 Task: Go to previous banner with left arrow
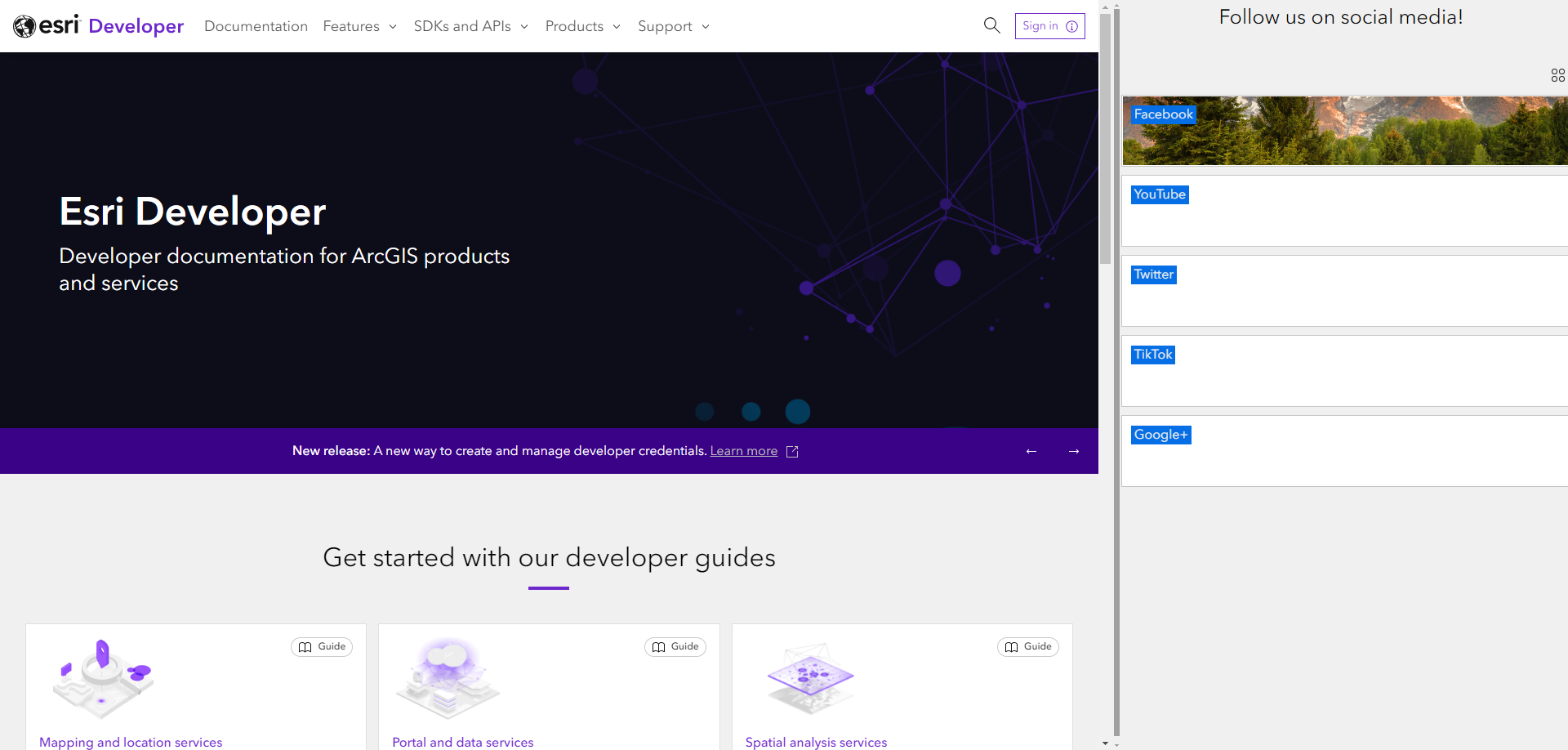tap(1031, 451)
